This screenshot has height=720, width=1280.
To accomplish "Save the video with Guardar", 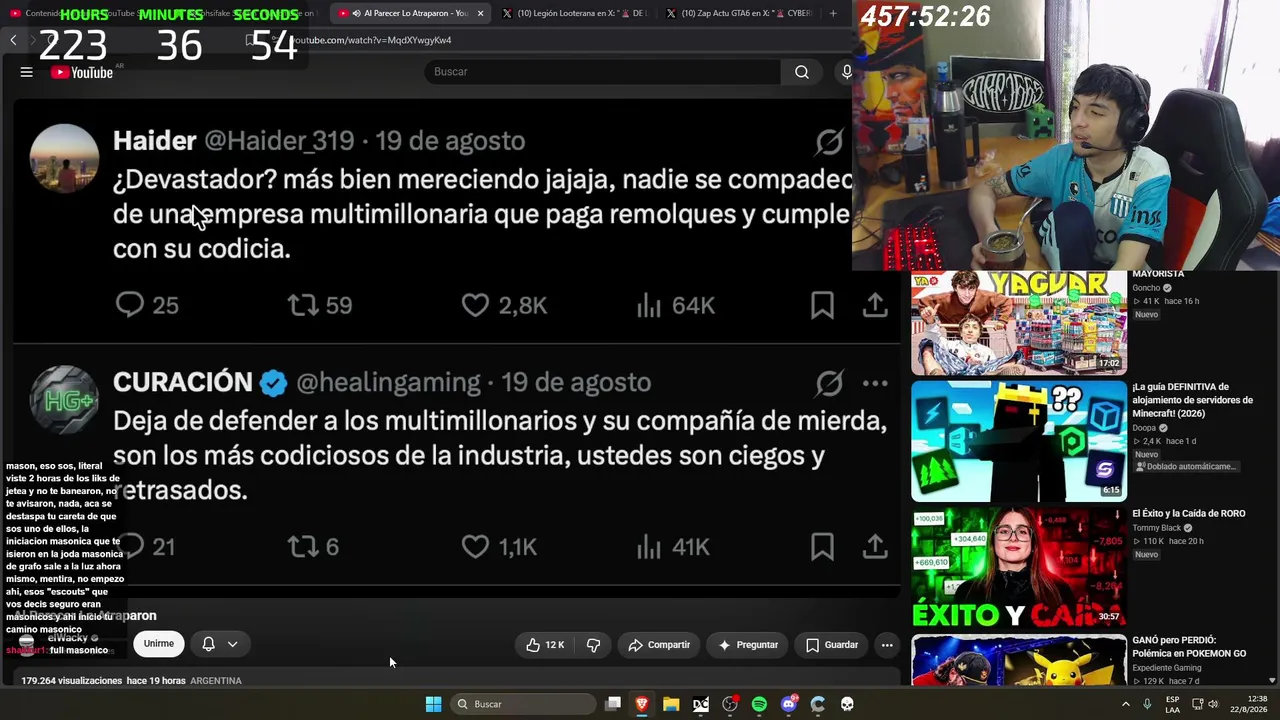I will (832, 645).
